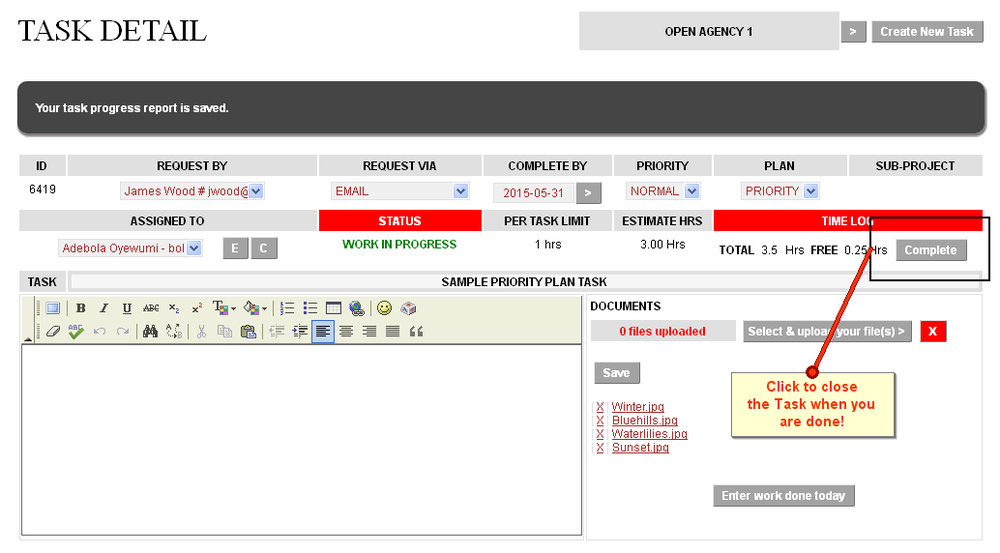Paste from clipboard in the editor

(x=248, y=332)
